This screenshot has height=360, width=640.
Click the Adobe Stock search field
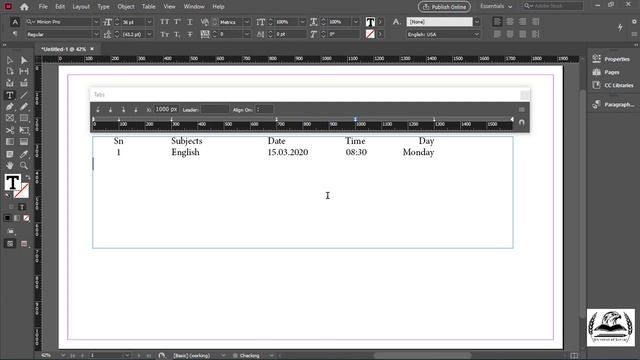[x=554, y=6]
